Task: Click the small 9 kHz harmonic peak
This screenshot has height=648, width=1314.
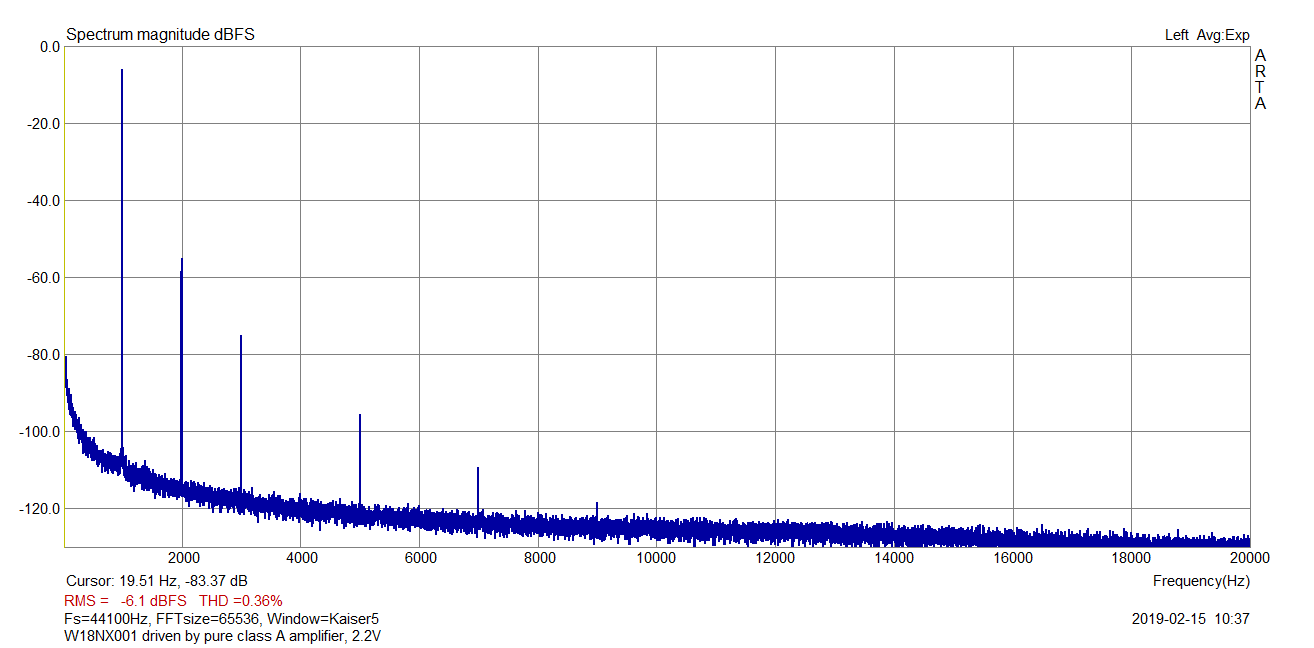Action: (x=597, y=510)
